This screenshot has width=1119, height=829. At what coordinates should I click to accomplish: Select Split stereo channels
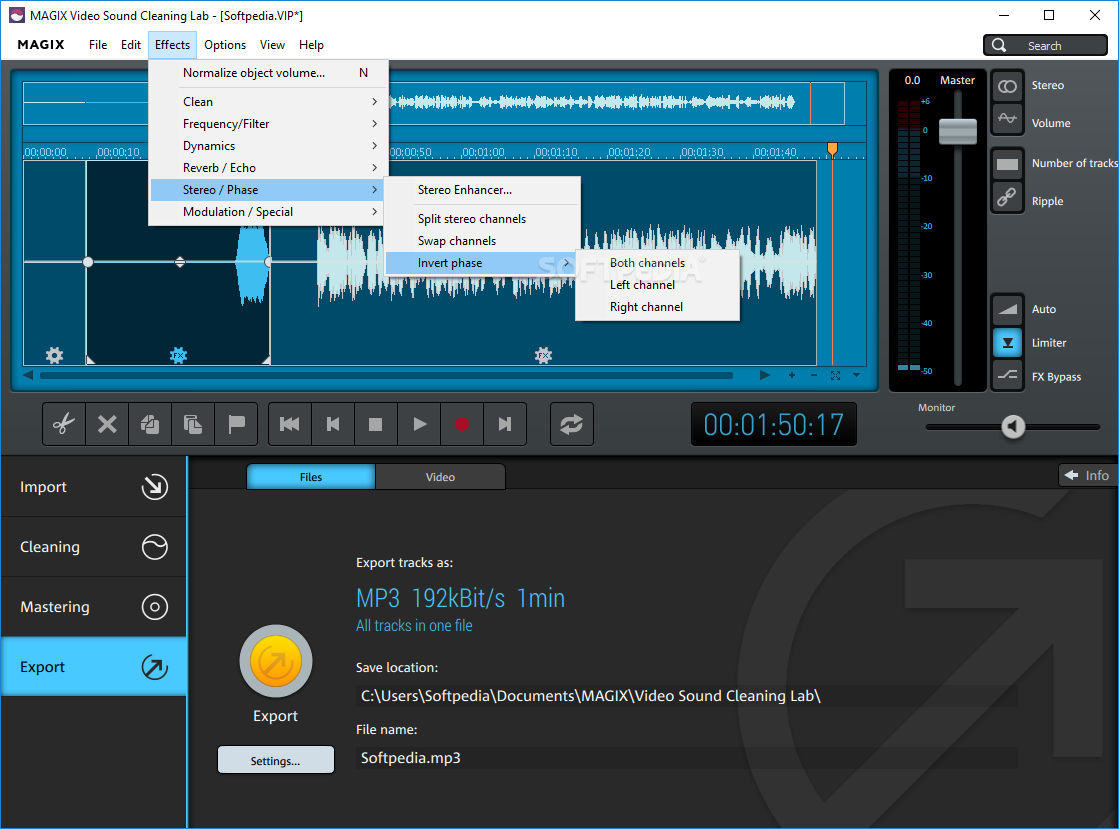click(x=482, y=219)
